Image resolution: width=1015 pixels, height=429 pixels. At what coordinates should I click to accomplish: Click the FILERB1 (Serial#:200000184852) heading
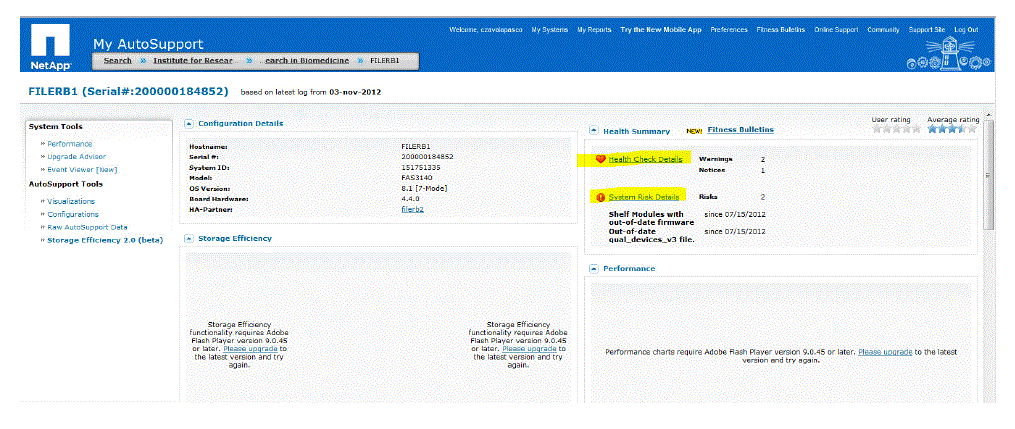(x=129, y=91)
